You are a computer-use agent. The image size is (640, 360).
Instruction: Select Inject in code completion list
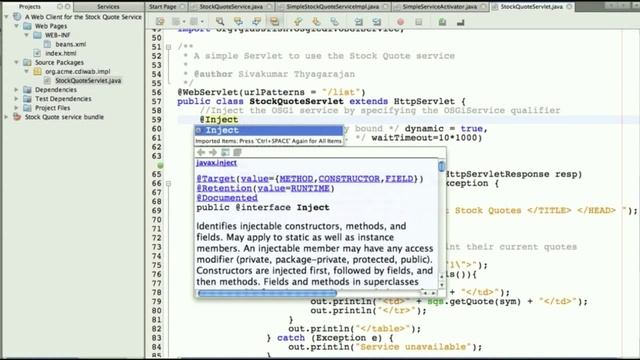point(269,130)
